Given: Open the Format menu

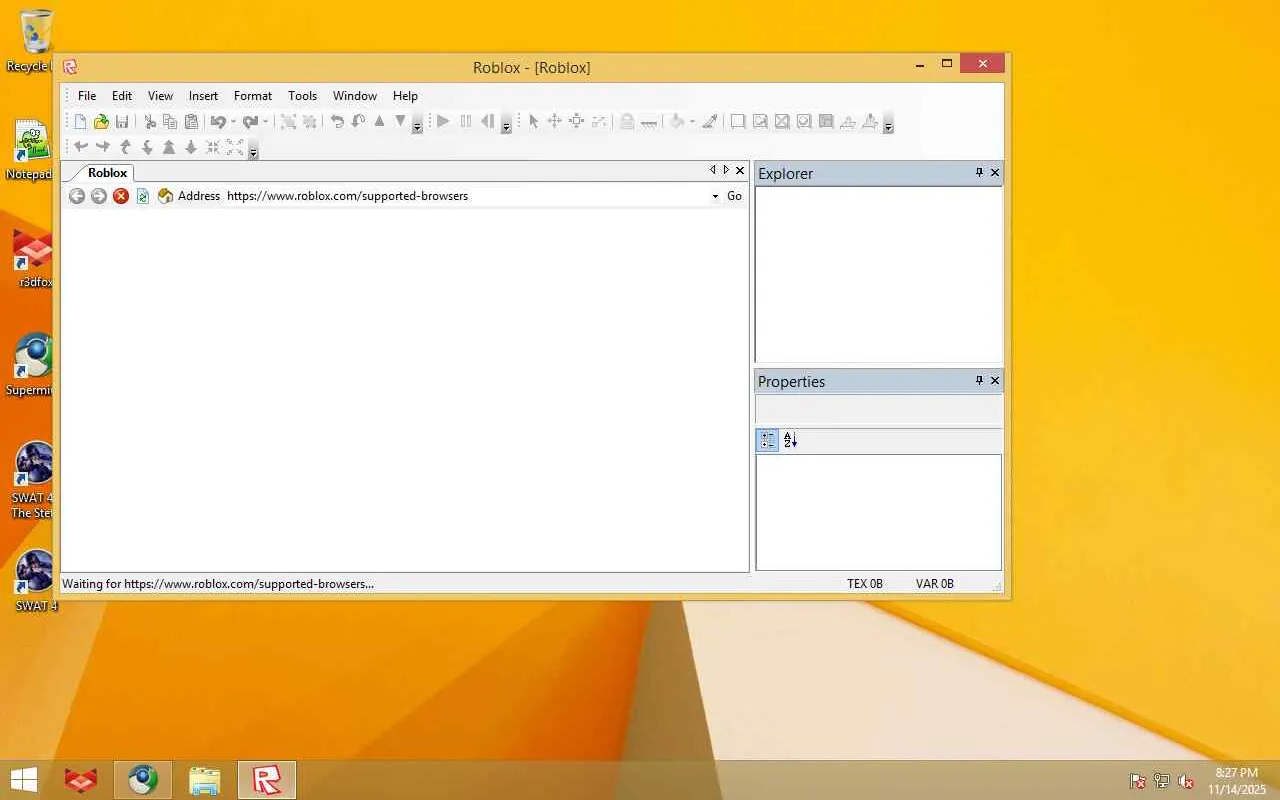Looking at the screenshot, I should (x=253, y=96).
